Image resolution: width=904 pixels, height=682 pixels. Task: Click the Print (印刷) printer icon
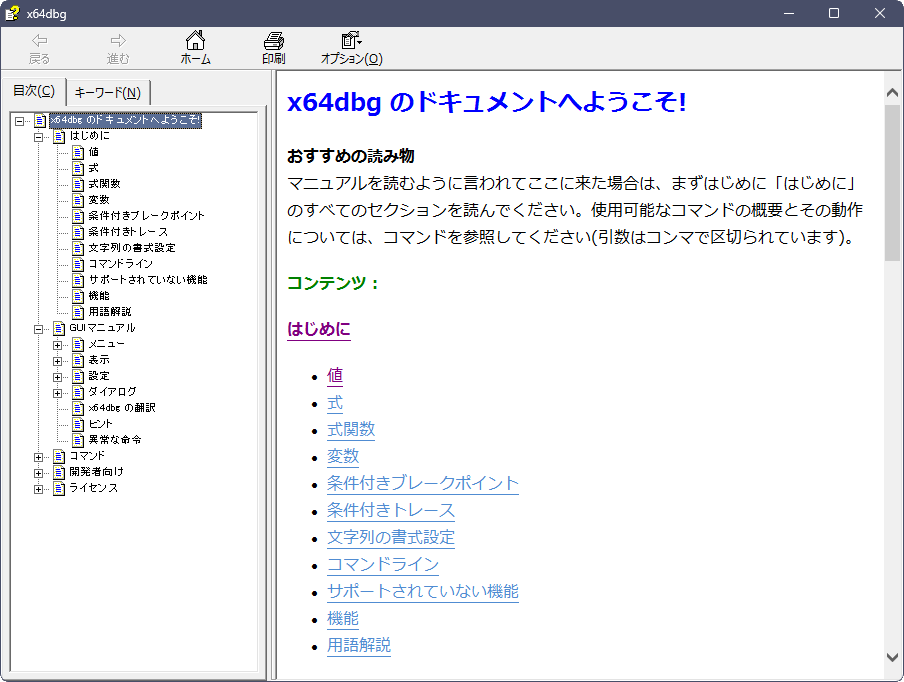273,40
